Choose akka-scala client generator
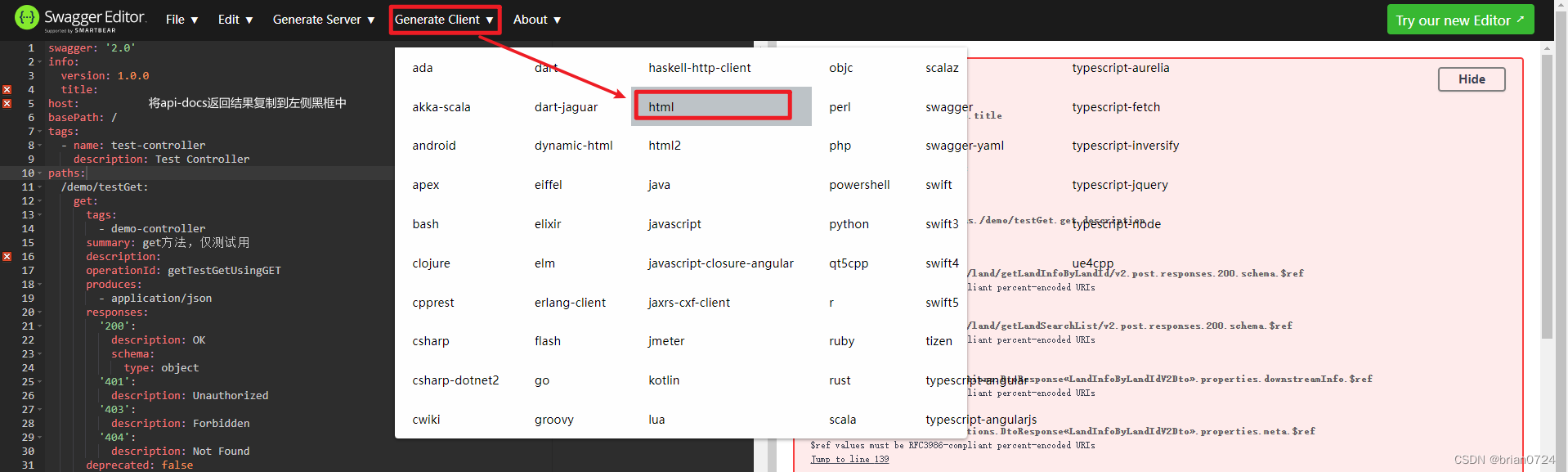 (x=441, y=107)
